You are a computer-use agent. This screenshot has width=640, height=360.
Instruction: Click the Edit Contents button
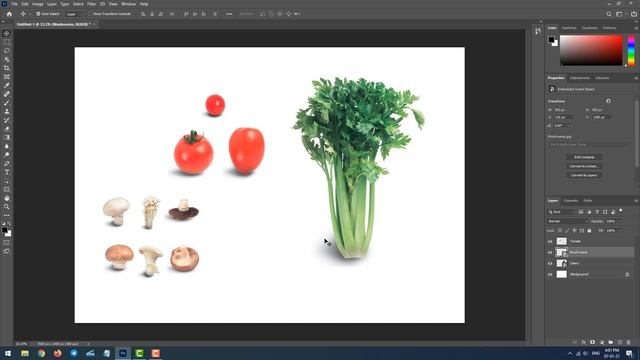[x=584, y=157]
